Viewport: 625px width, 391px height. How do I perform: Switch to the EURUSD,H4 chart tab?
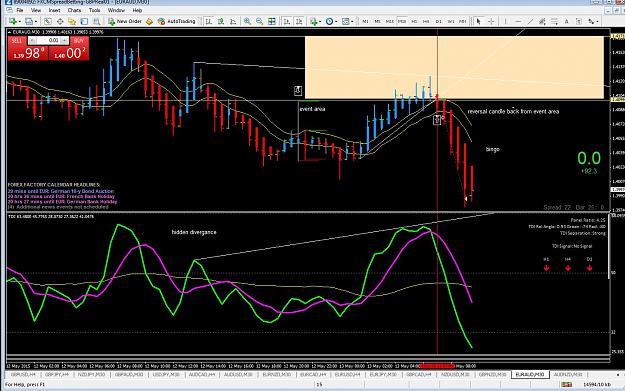(x=347, y=375)
